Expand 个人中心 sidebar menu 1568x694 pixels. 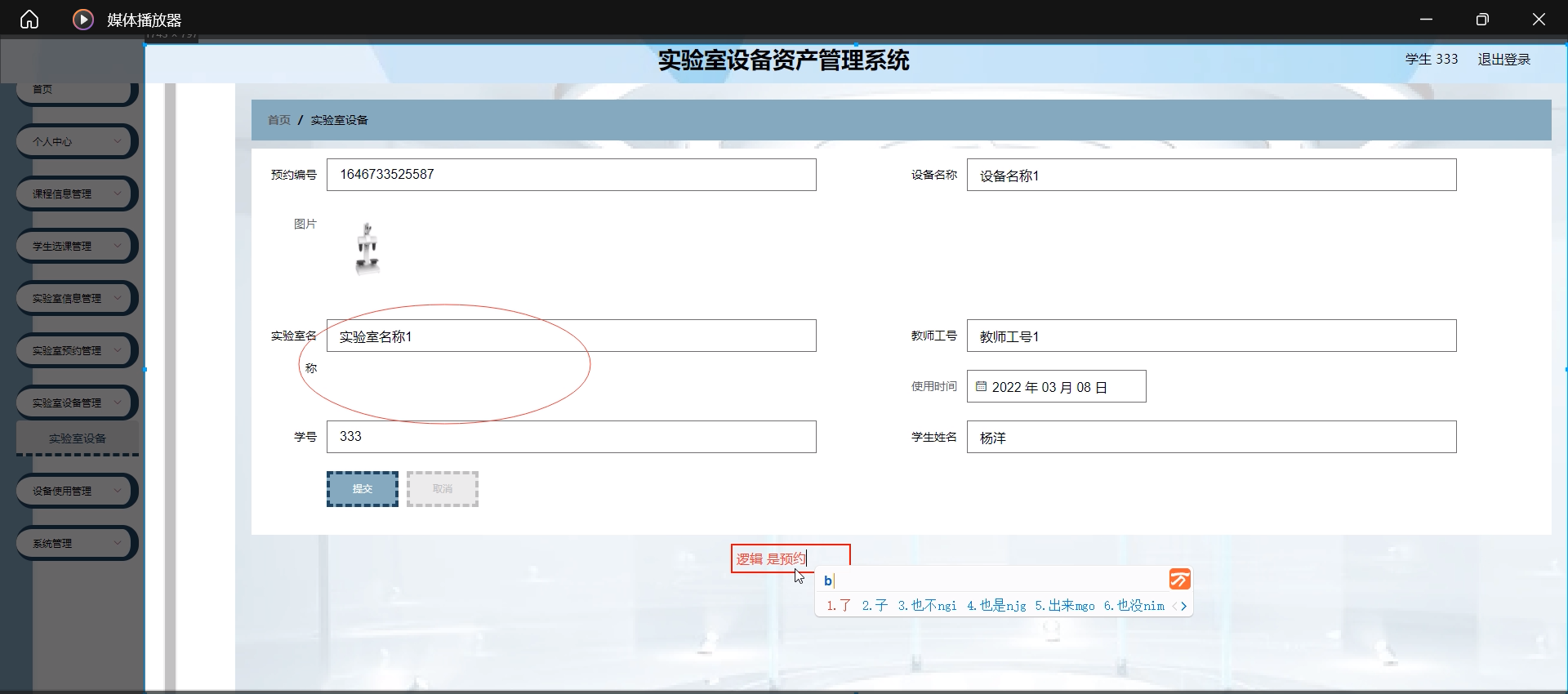[77, 141]
